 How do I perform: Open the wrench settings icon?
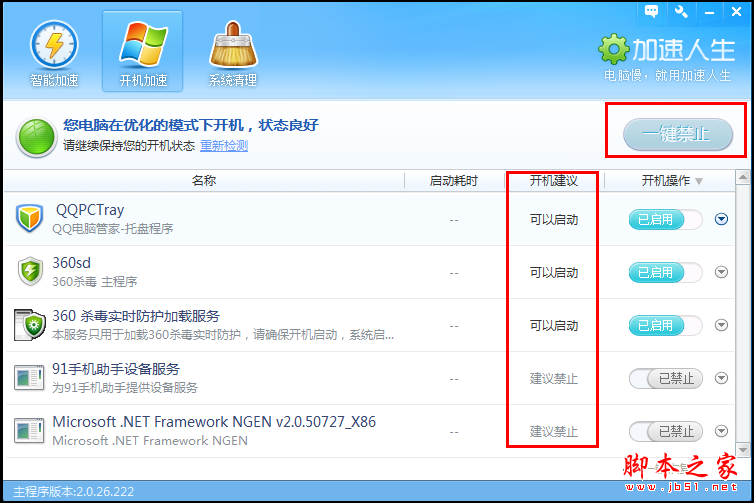click(681, 11)
